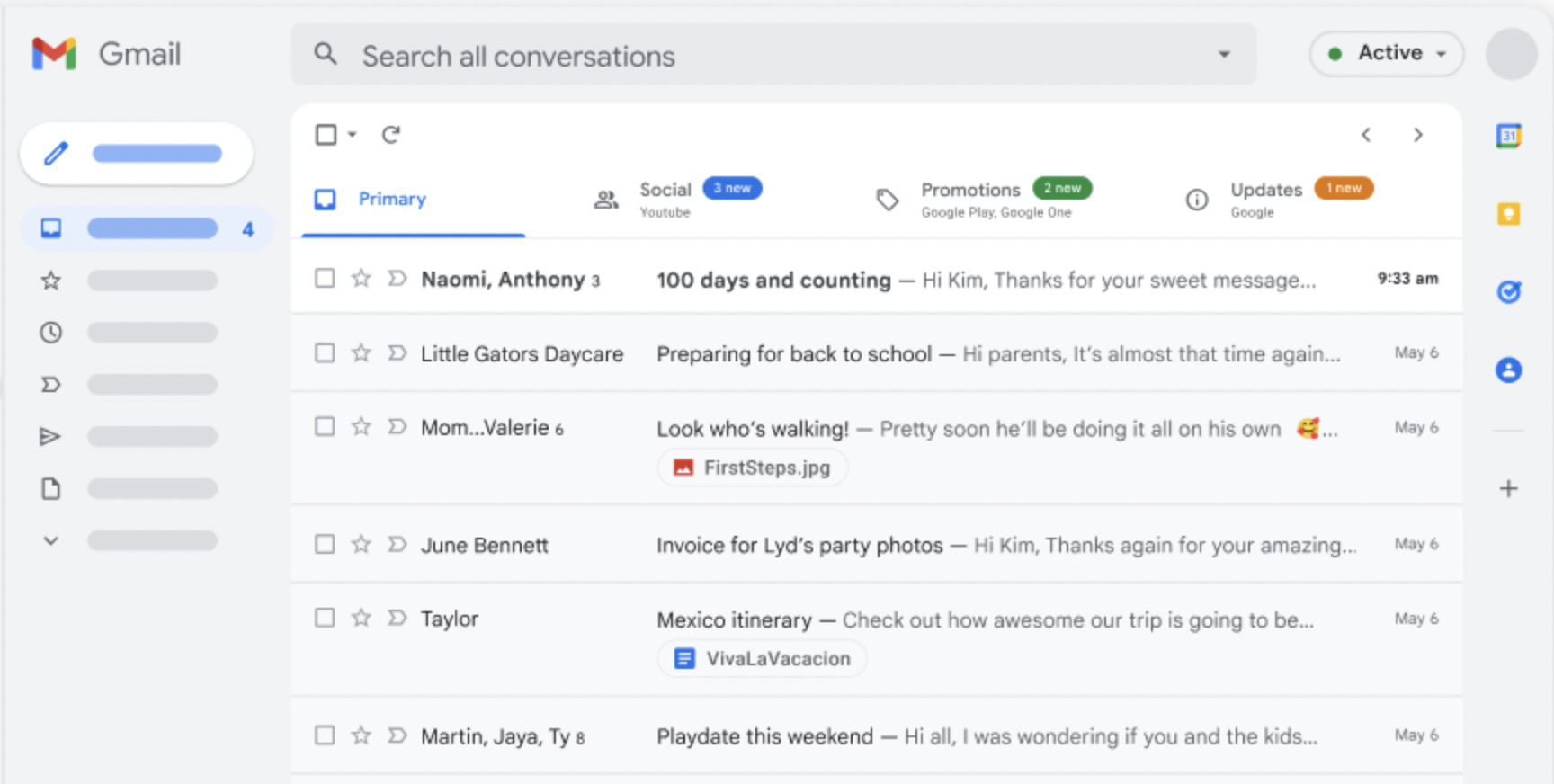Open Contacts side panel icon

[x=1508, y=370]
